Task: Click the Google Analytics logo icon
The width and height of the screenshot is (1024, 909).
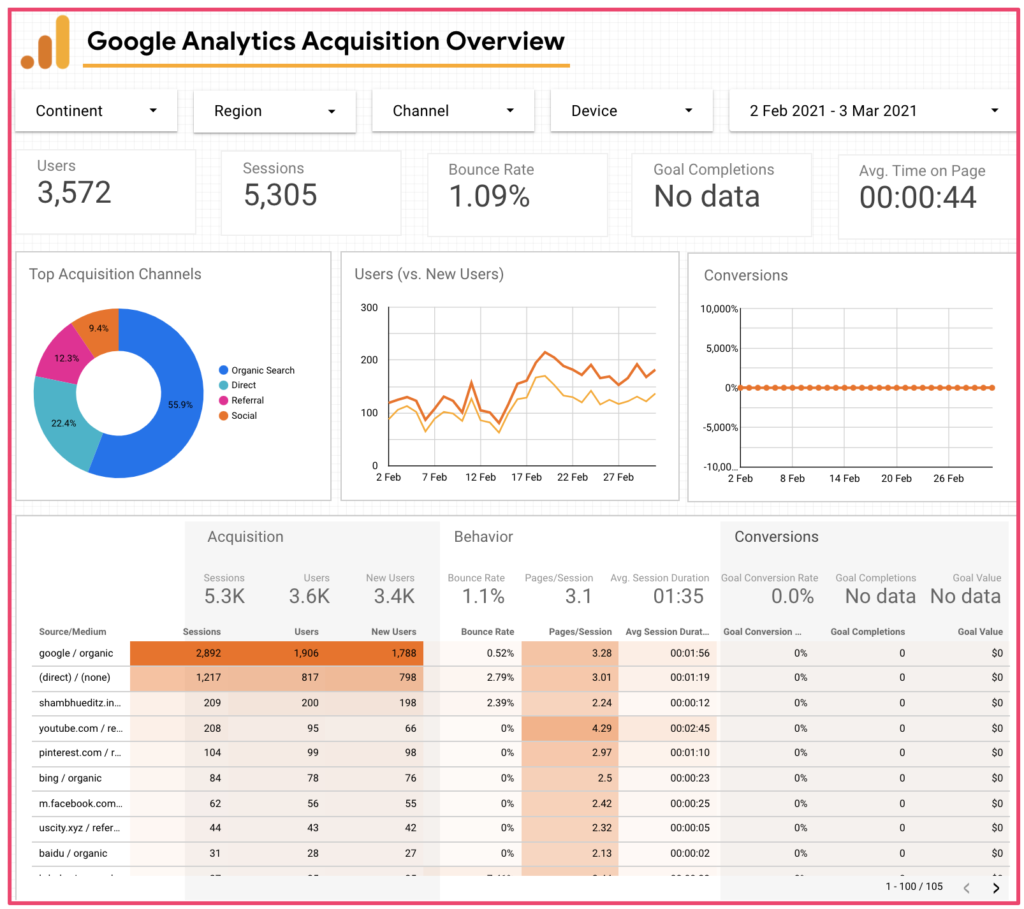Action: 45,42
